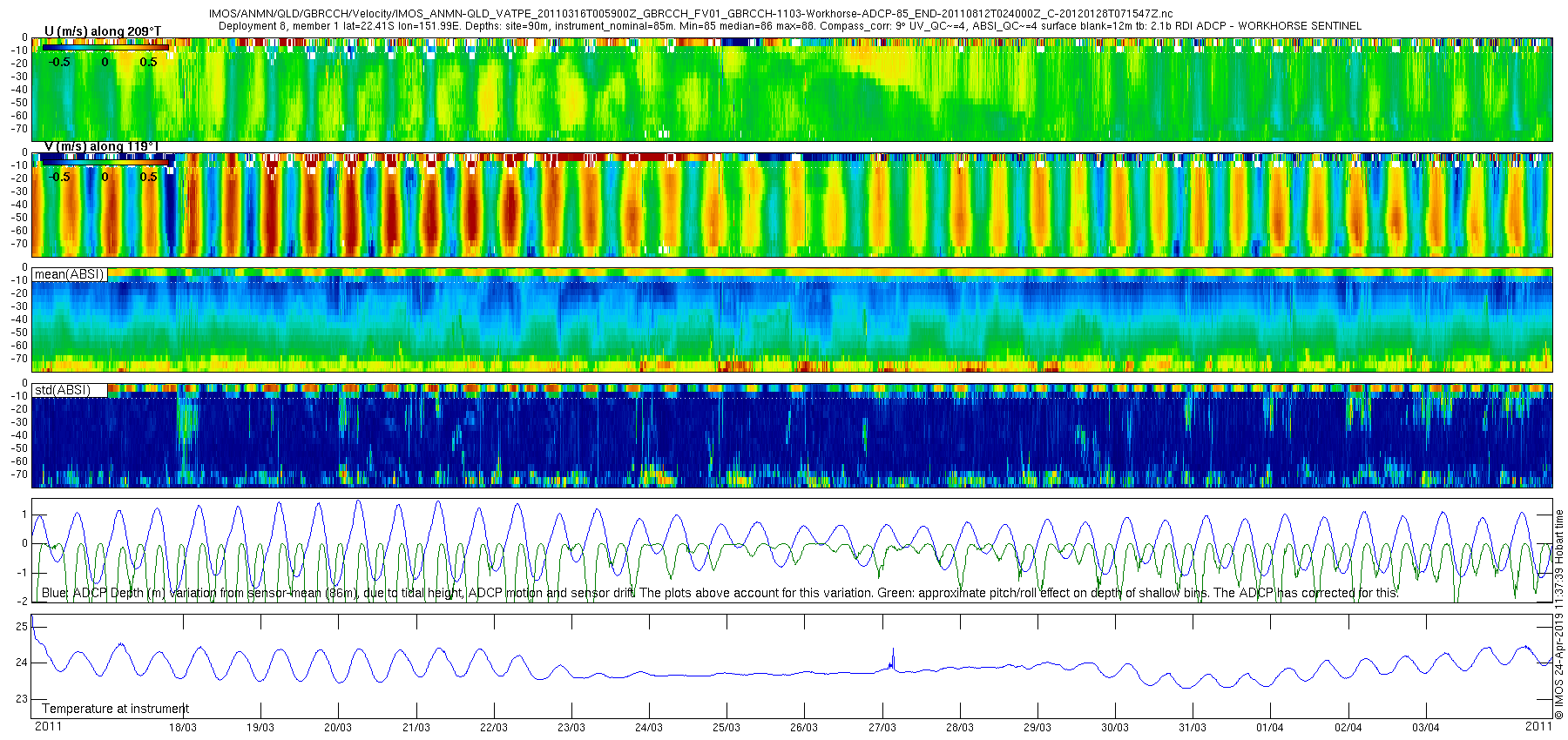Click the 03/04 date tick label
The height and width of the screenshot is (740, 1568).
point(1426,728)
